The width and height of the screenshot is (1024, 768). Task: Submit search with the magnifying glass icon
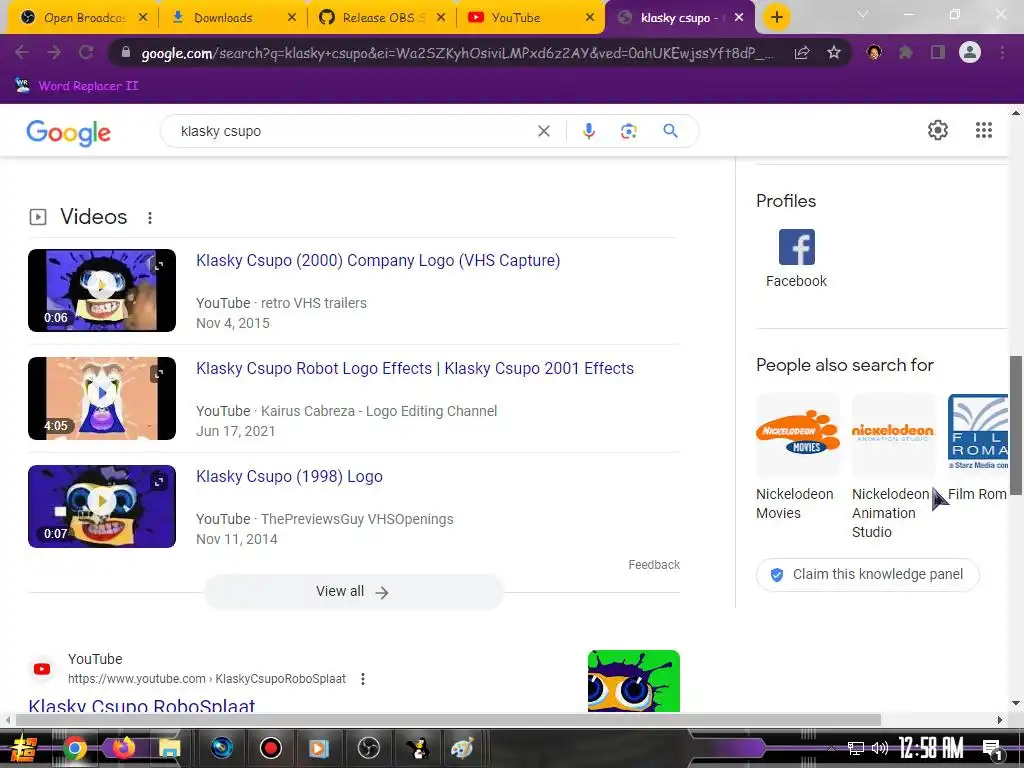[670, 131]
